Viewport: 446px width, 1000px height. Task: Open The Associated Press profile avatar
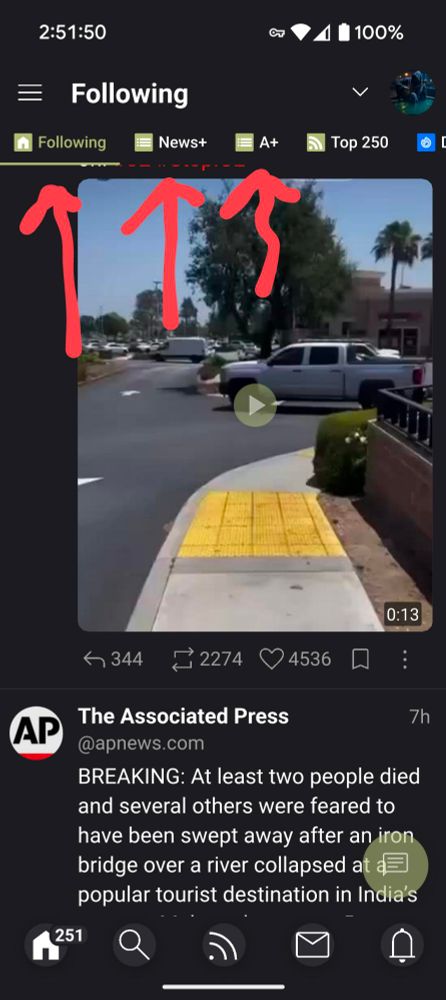pyautogui.click(x=36, y=733)
